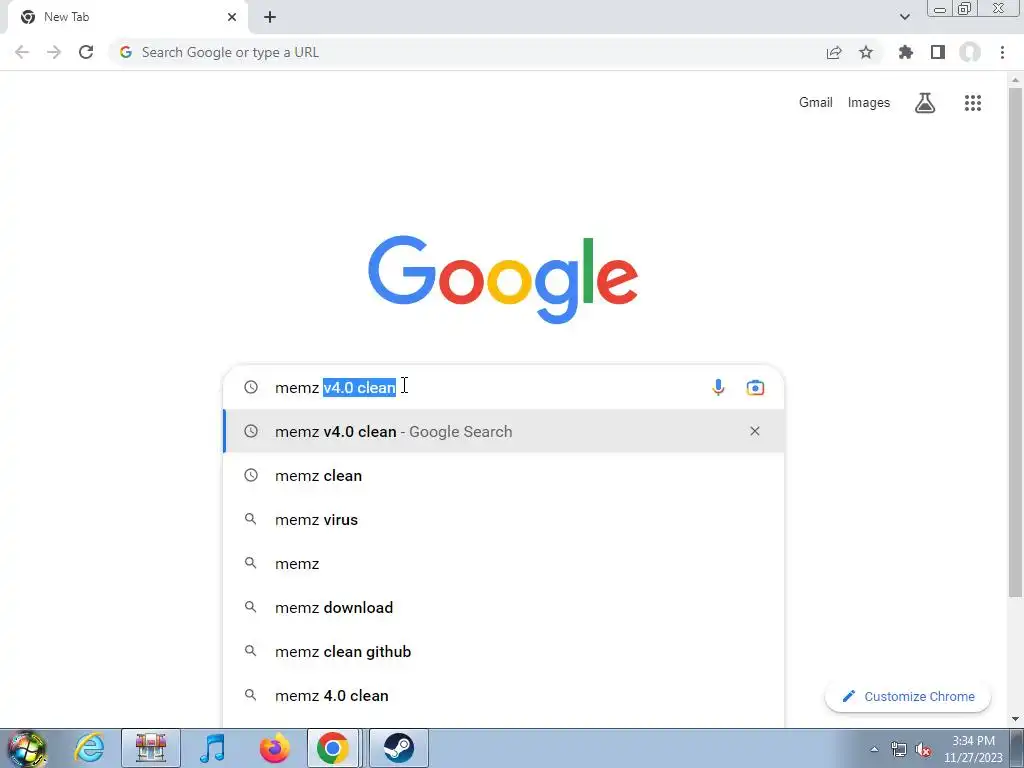Toggle the Chrome side panel icon

coord(938,52)
